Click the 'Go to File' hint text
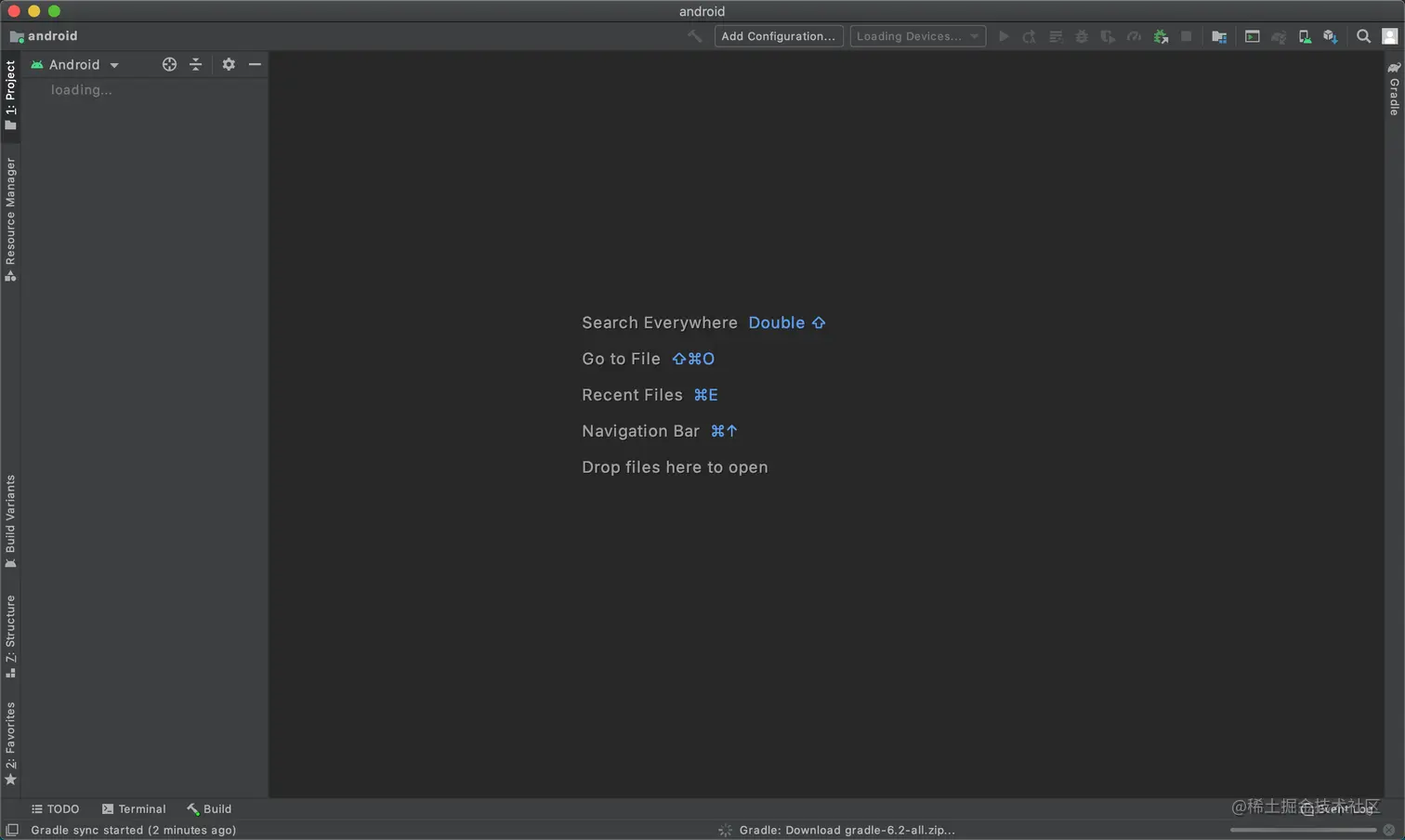Image resolution: width=1405 pixels, height=840 pixels. [621, 359]
